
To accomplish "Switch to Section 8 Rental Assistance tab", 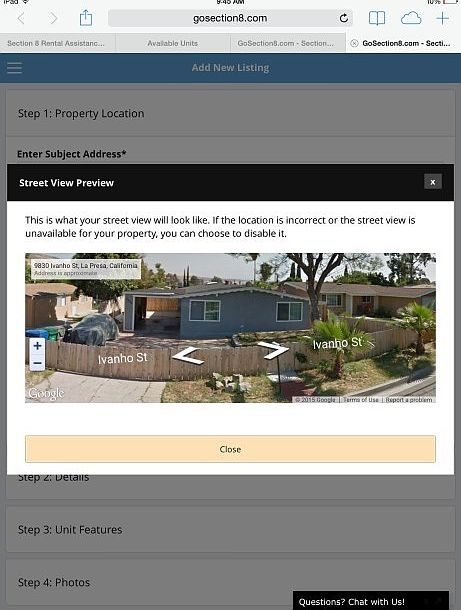I will pos(58,43).
